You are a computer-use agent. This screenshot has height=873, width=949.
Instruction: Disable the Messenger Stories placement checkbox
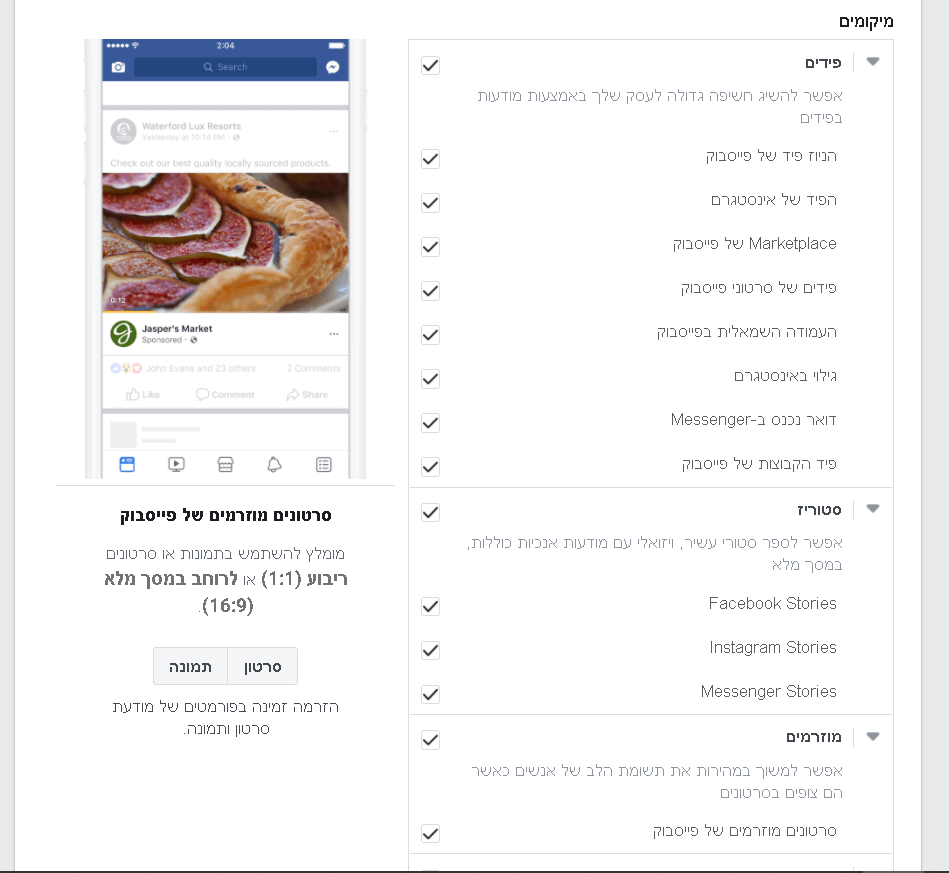click(x=430, y=694)
